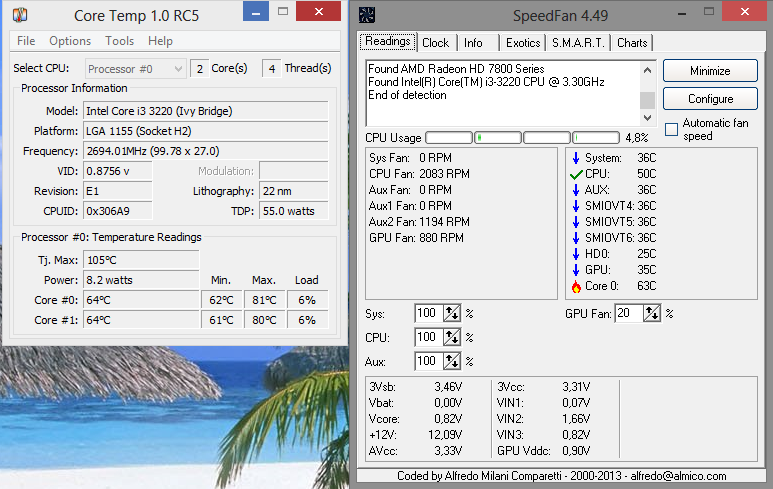Screen dimensions: 773x489
Task: Click the Tj. Max value 105°C
Action: 141,260
